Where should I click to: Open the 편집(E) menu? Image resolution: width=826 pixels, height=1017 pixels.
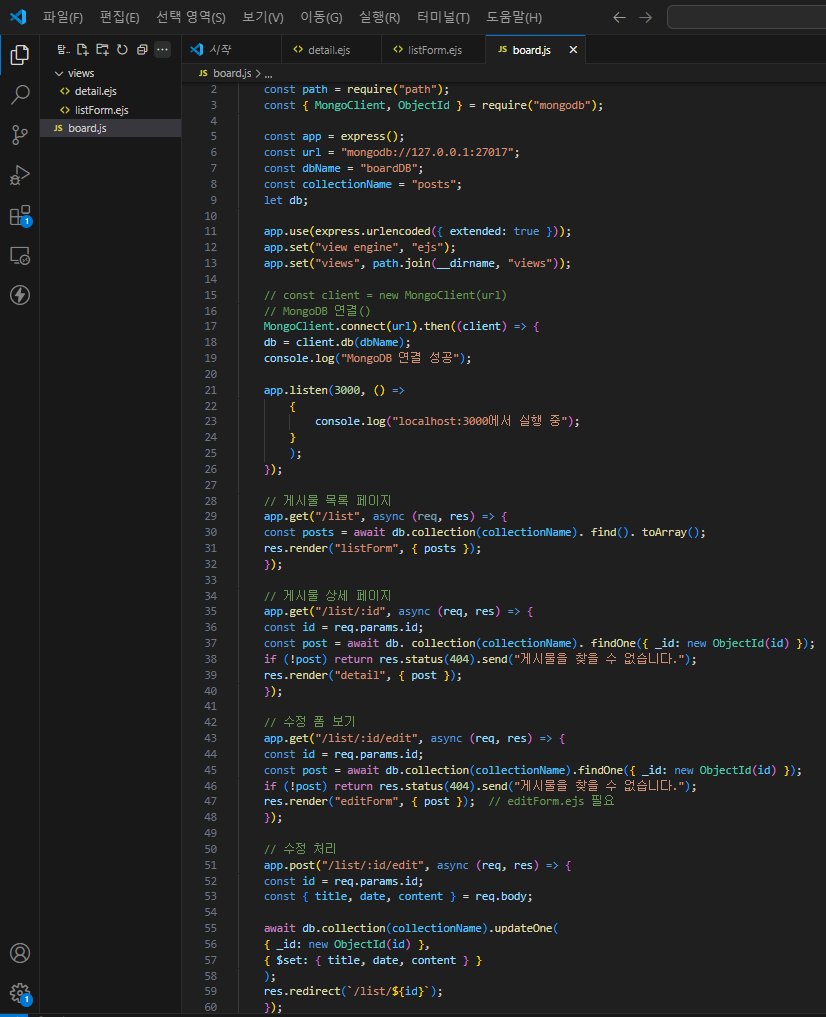point(119,18)
